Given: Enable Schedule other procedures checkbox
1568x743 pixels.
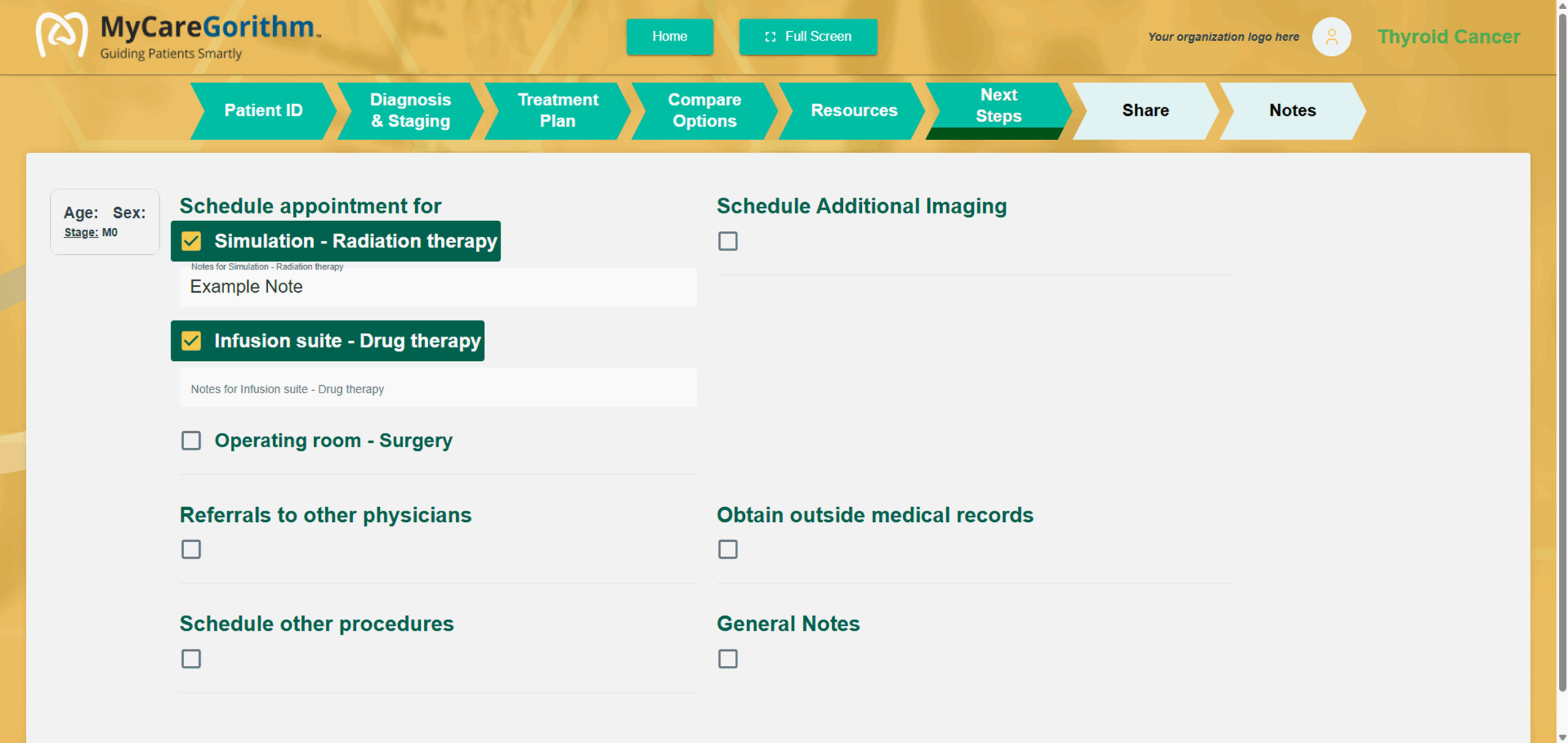Looking at the screenshot, I should pyautogui.click(x=191, y=659).
